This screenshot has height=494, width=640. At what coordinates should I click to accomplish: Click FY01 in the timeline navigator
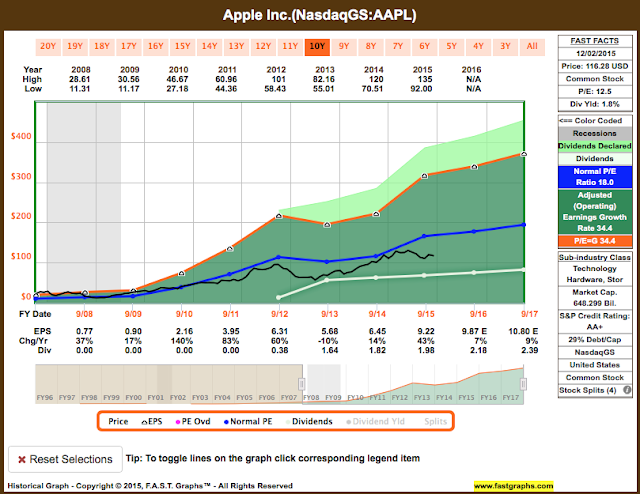156,397
